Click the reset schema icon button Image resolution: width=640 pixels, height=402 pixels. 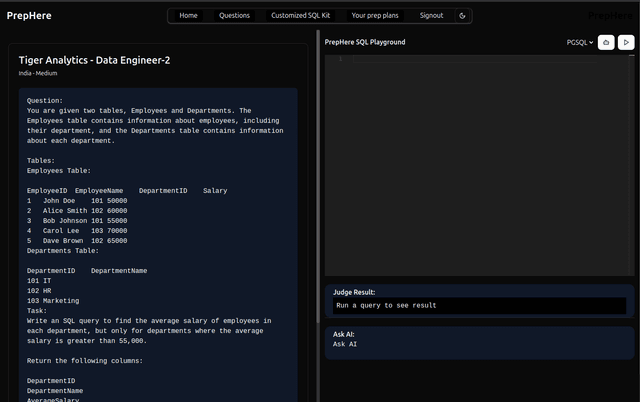[x=606, y=42]
